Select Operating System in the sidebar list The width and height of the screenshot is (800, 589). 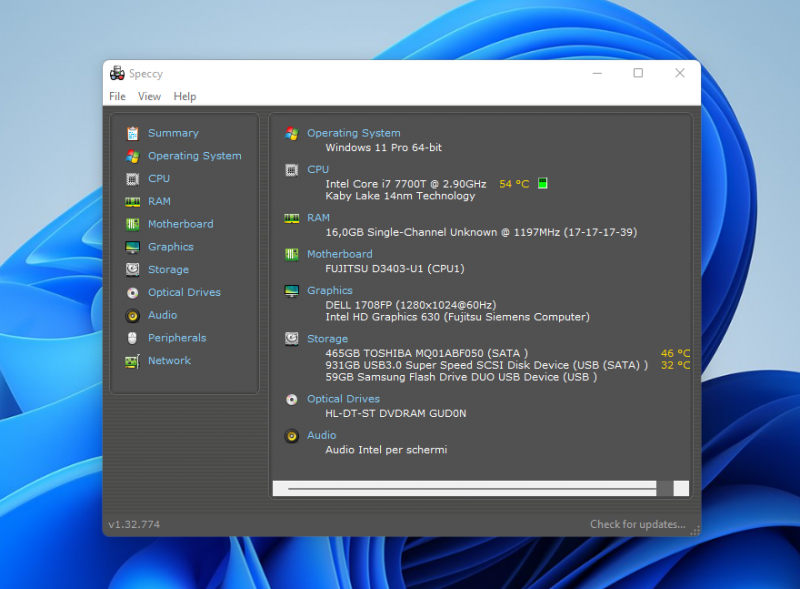pos(194,156)
